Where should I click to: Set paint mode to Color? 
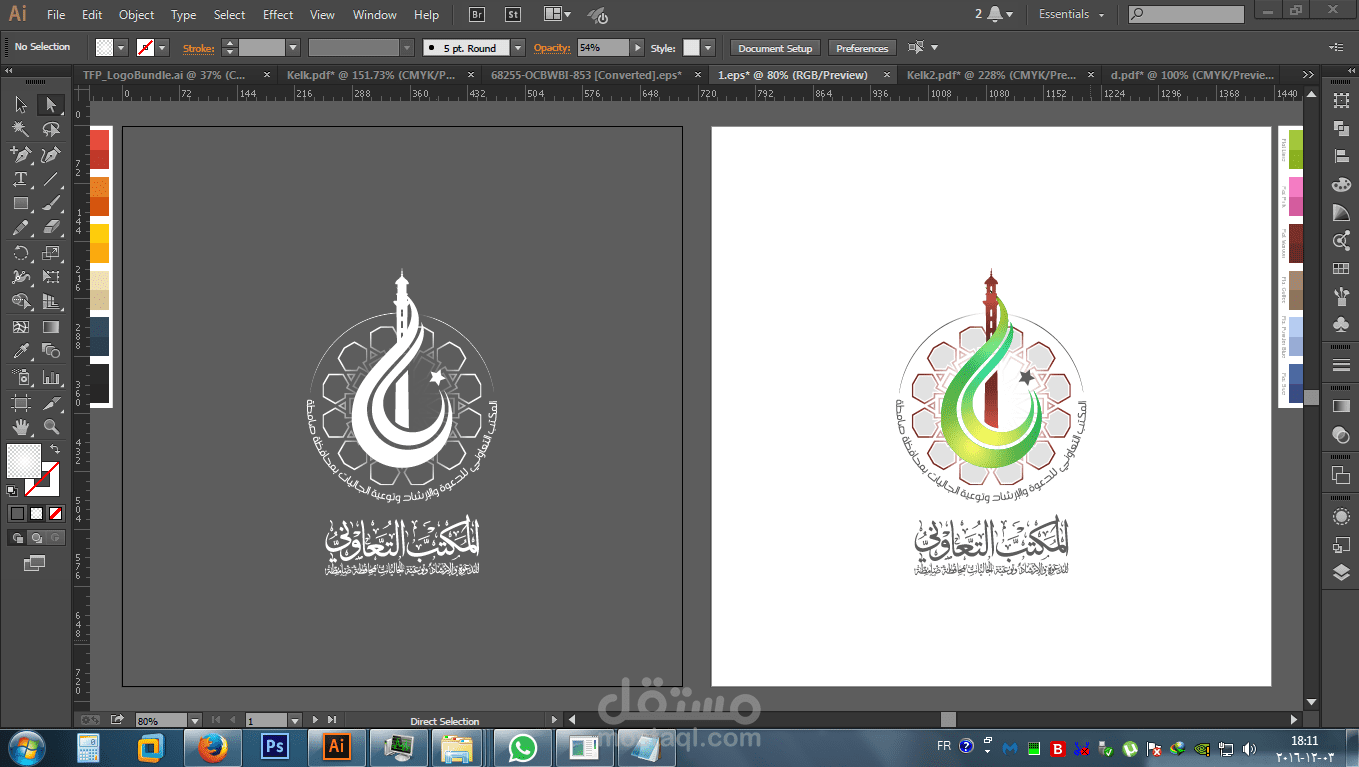coord(17,513)
